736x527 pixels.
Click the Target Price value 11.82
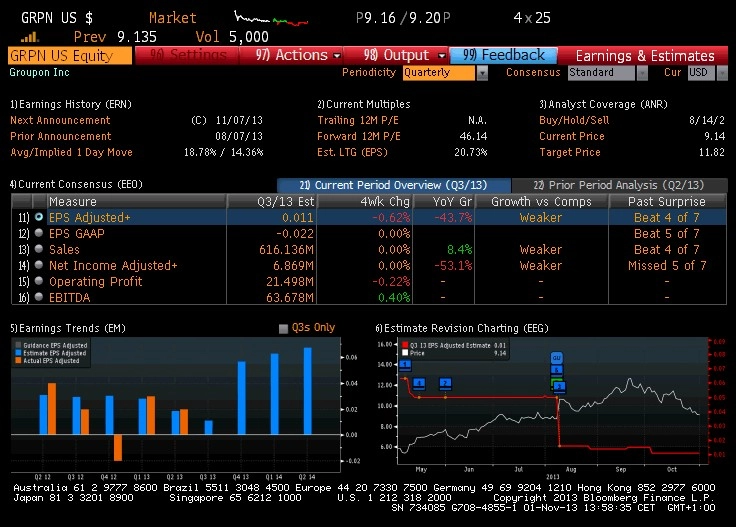(712, 152)
